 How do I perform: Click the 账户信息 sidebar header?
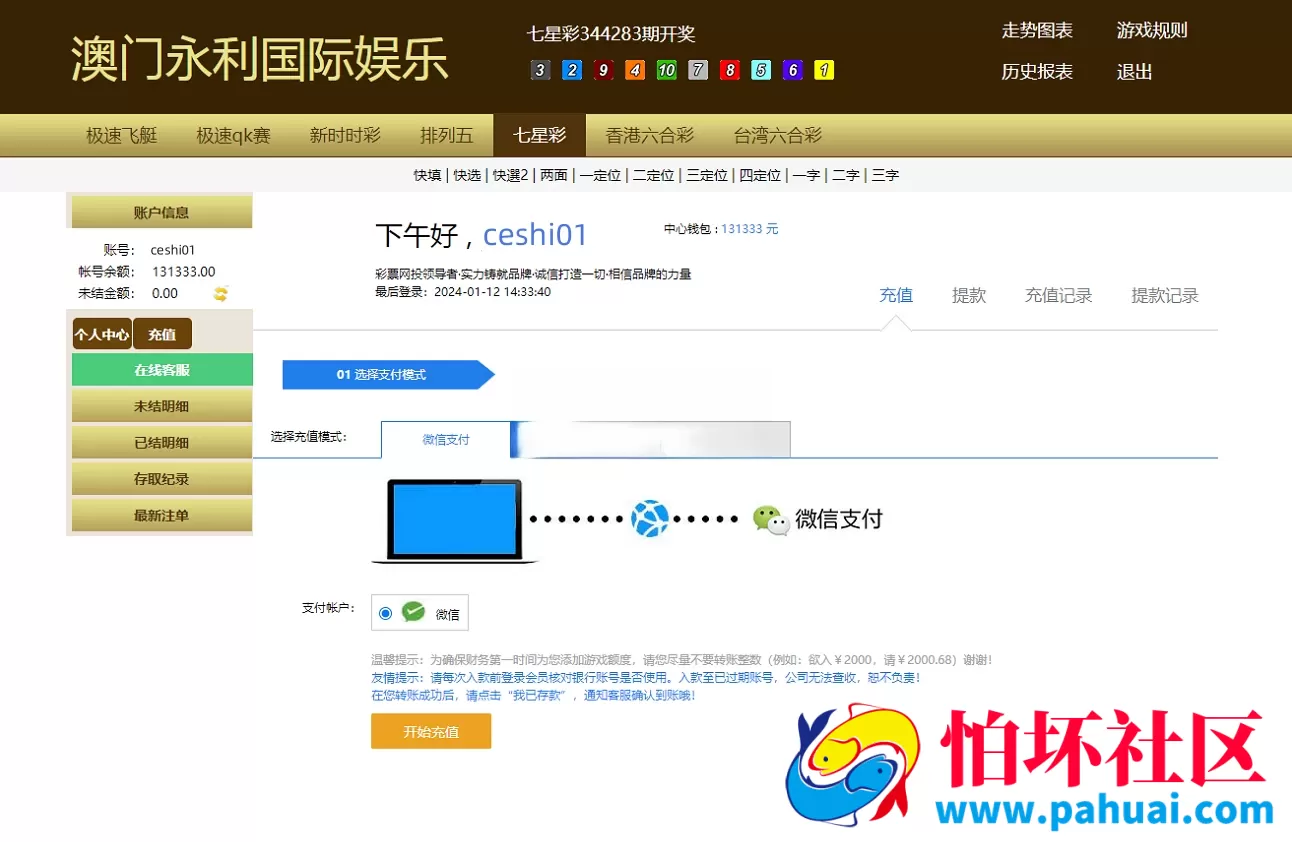coord(161,212)
